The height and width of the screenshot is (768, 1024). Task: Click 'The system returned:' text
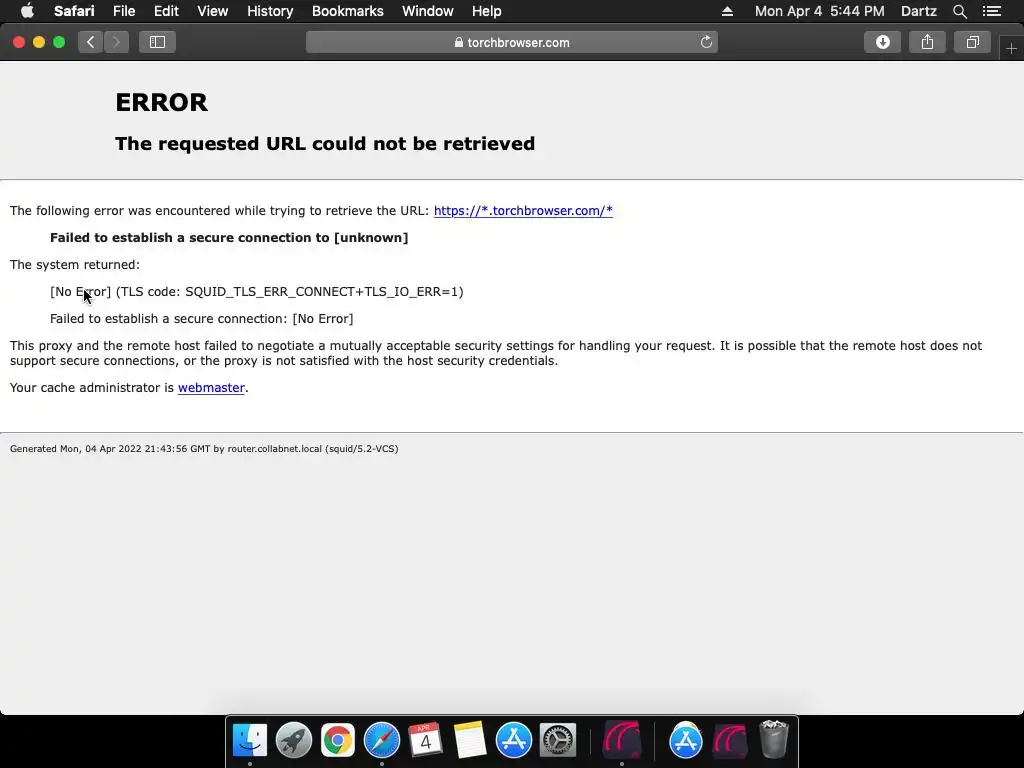(74, 264)
